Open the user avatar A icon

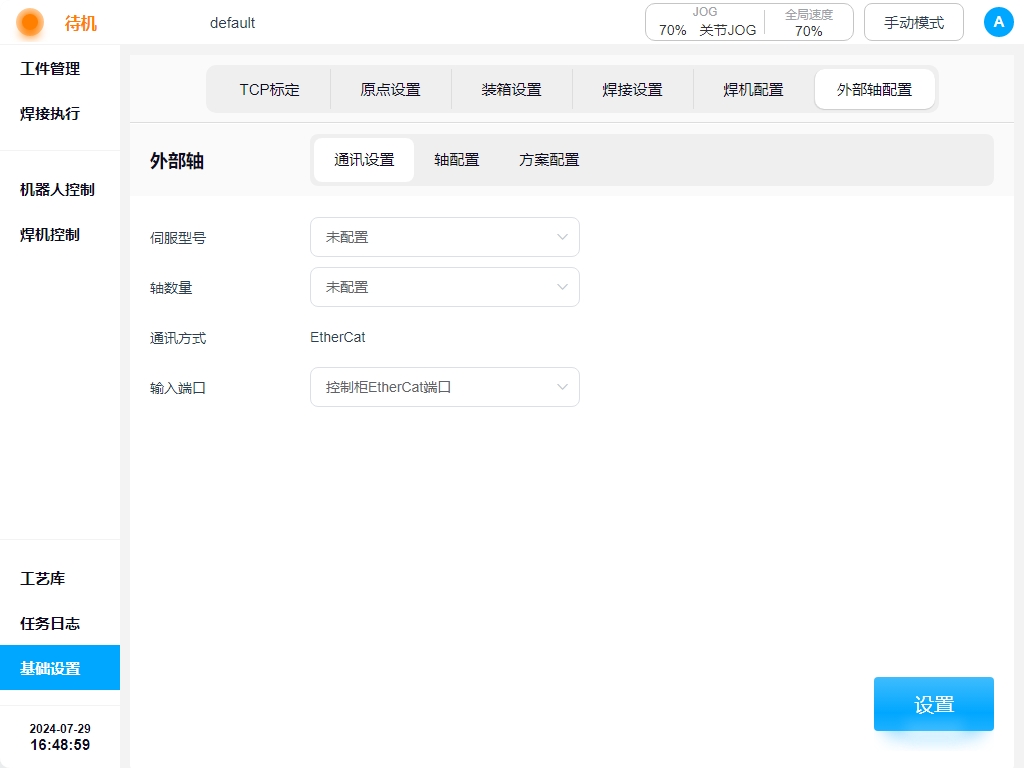click(998, 22)
